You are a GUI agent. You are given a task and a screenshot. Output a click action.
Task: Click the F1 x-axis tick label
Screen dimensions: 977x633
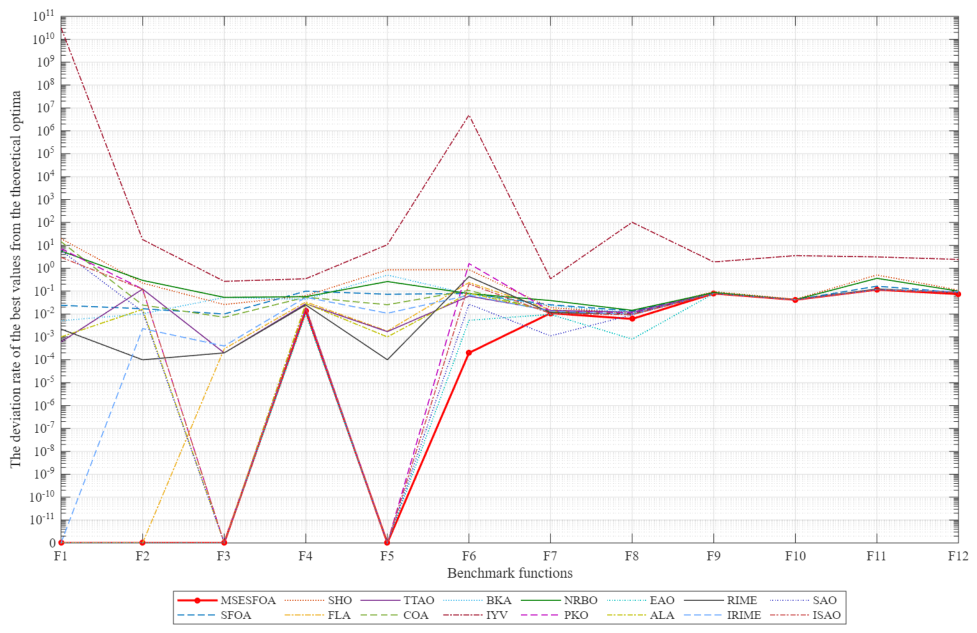60,556
